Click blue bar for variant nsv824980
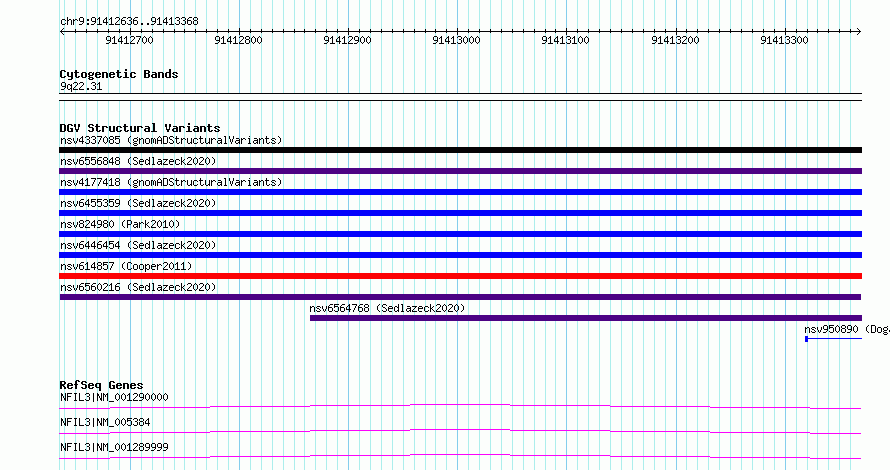 (460, 234)
